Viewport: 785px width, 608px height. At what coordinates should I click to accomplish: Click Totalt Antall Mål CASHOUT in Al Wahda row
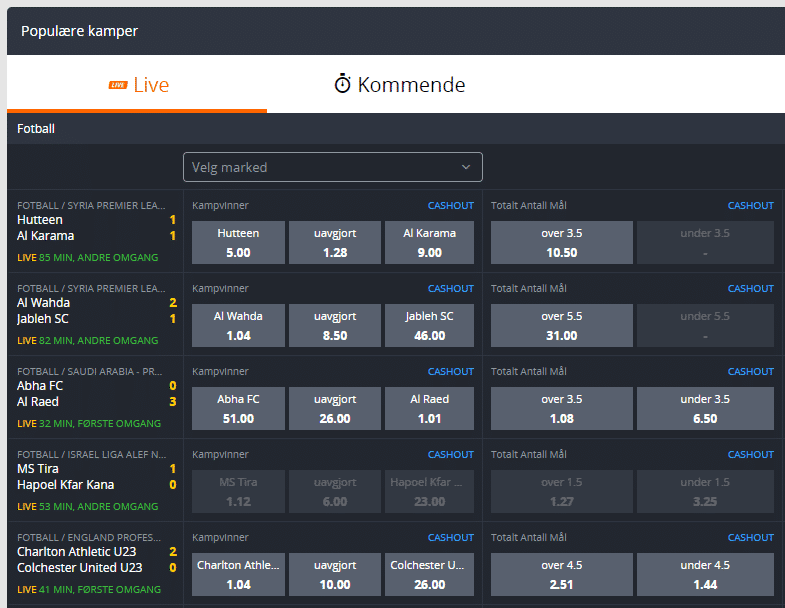click(x=750, y=289)
